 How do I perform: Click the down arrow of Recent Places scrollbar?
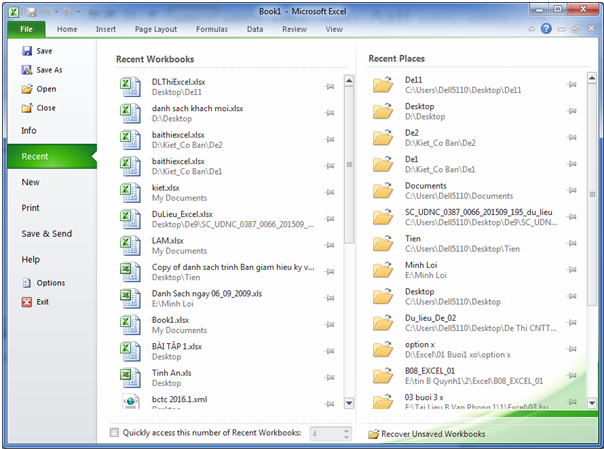click(592, 403)
